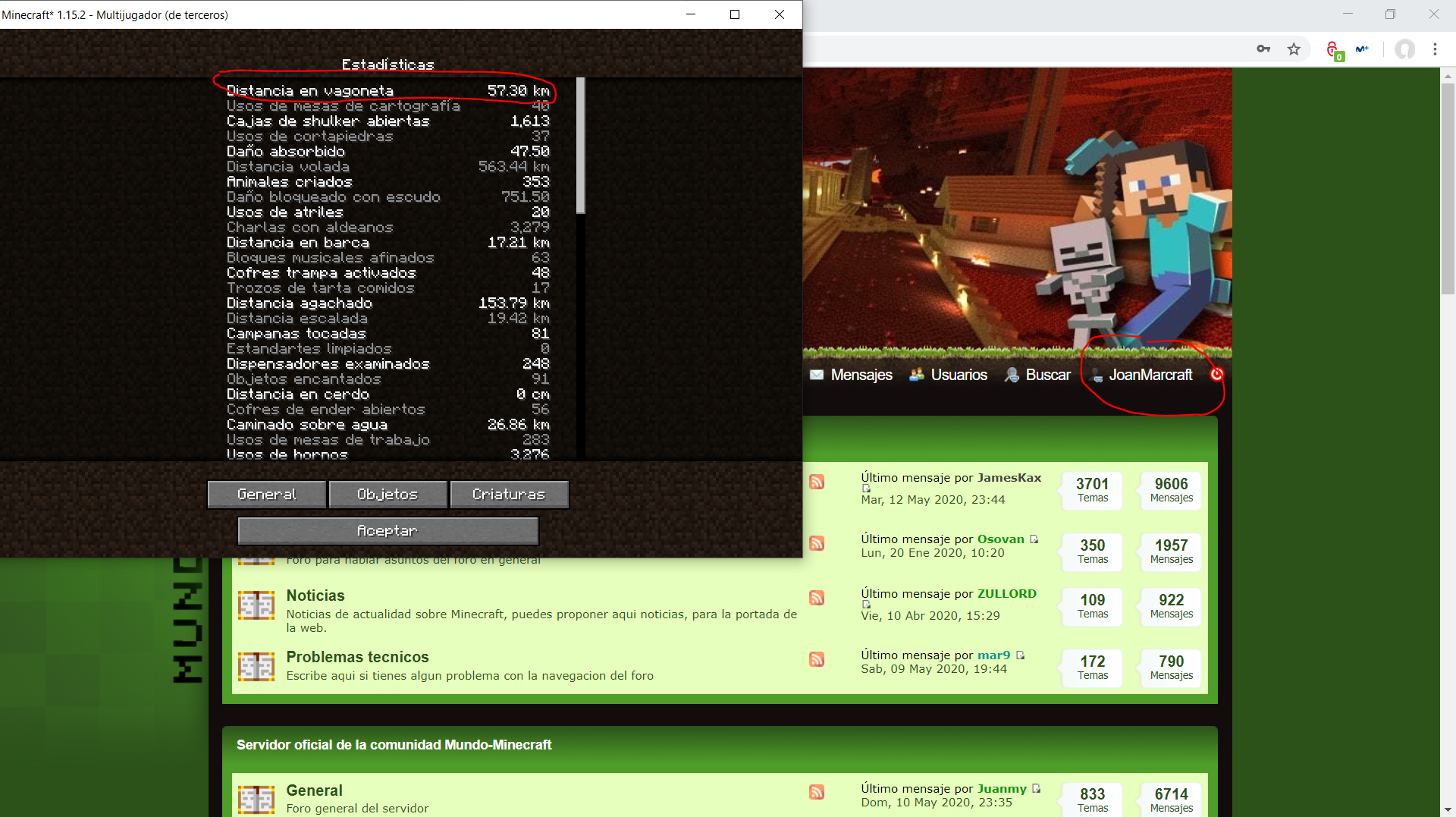Open the browser profile avatar icon

point(1404,49)
